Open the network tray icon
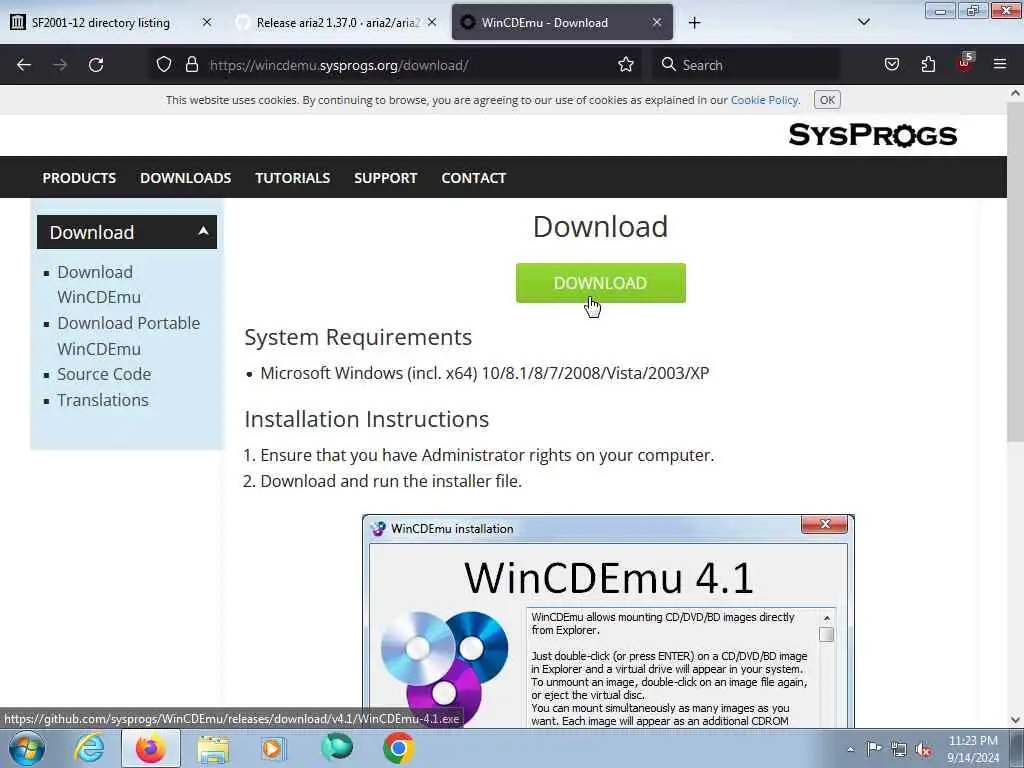Image resolution: width=1024 pixels, height=768 pixels. click(x=899, y=749)
